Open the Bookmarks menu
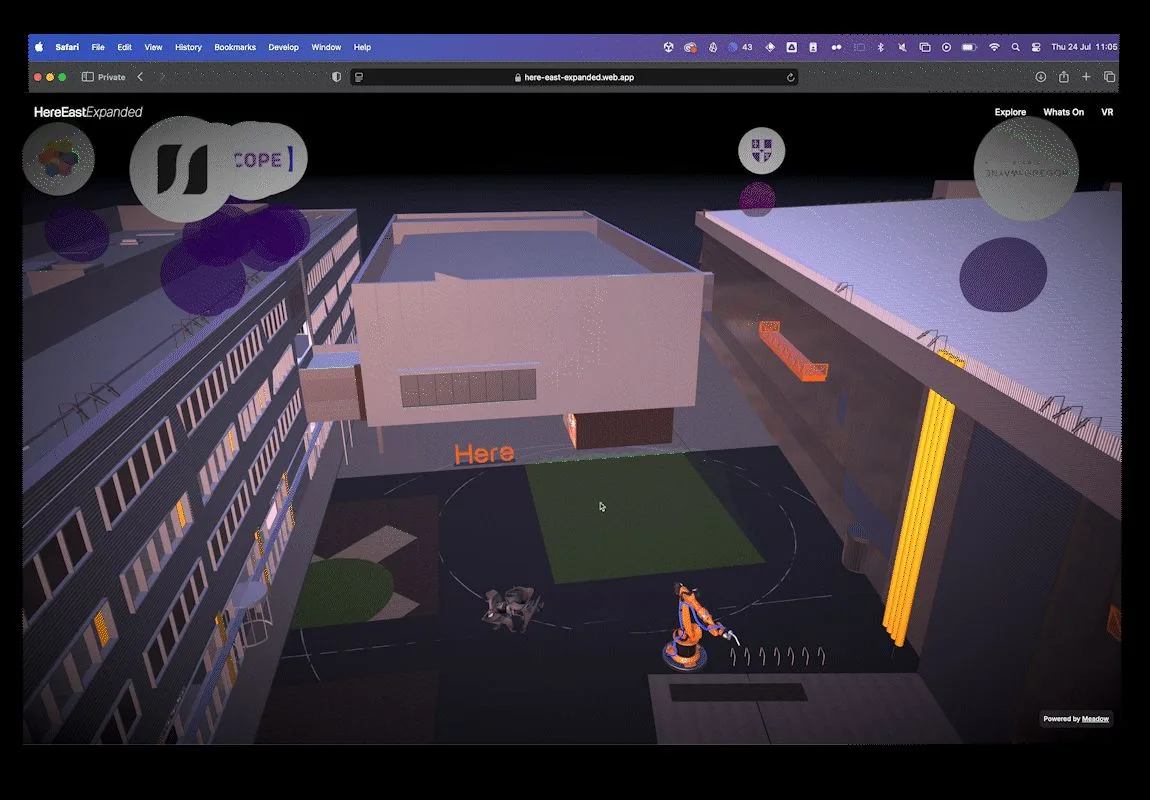 pyautogui.click(x=234, y=47)
